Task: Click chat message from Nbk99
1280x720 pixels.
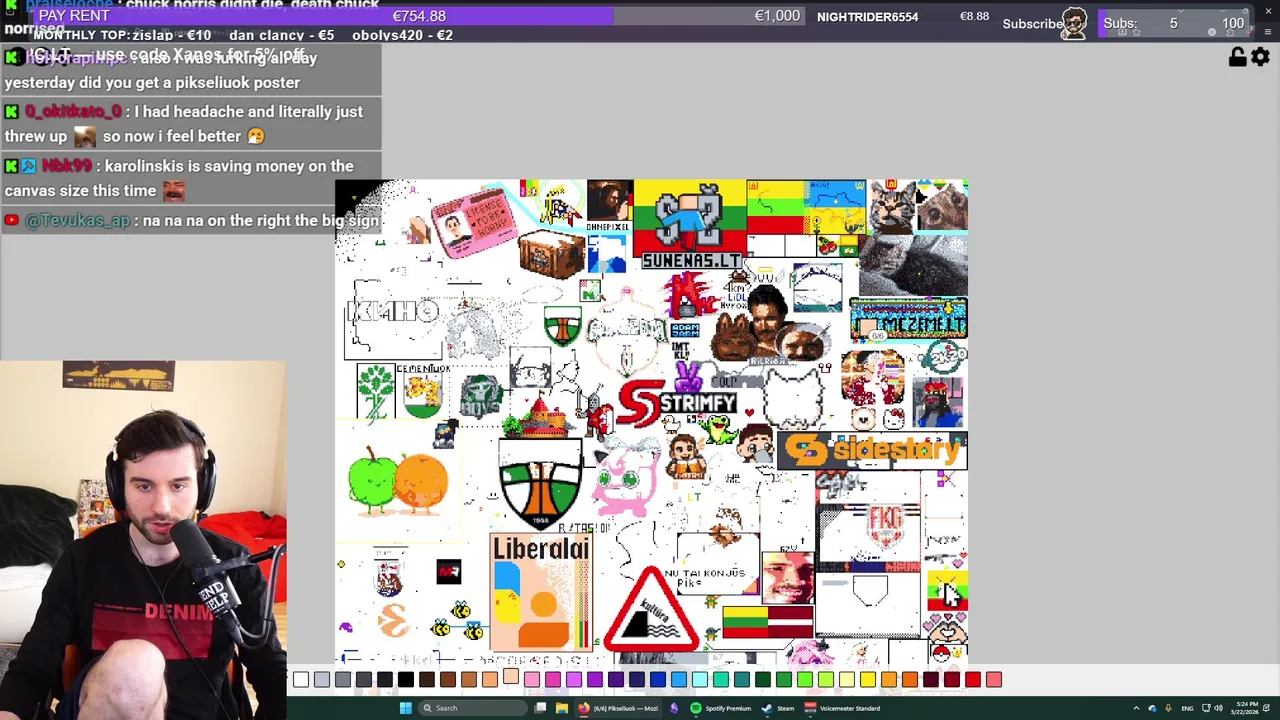Action: click(190, 178)
